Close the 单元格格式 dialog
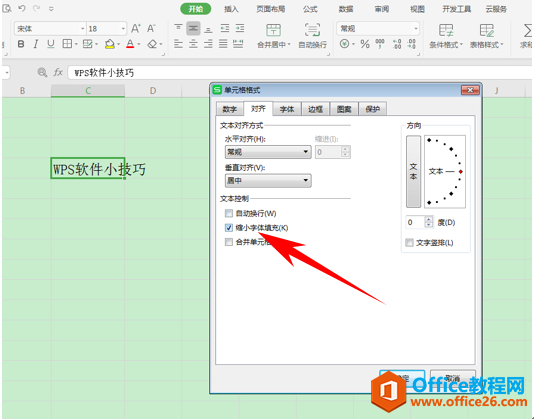 [x=470, y=90]
